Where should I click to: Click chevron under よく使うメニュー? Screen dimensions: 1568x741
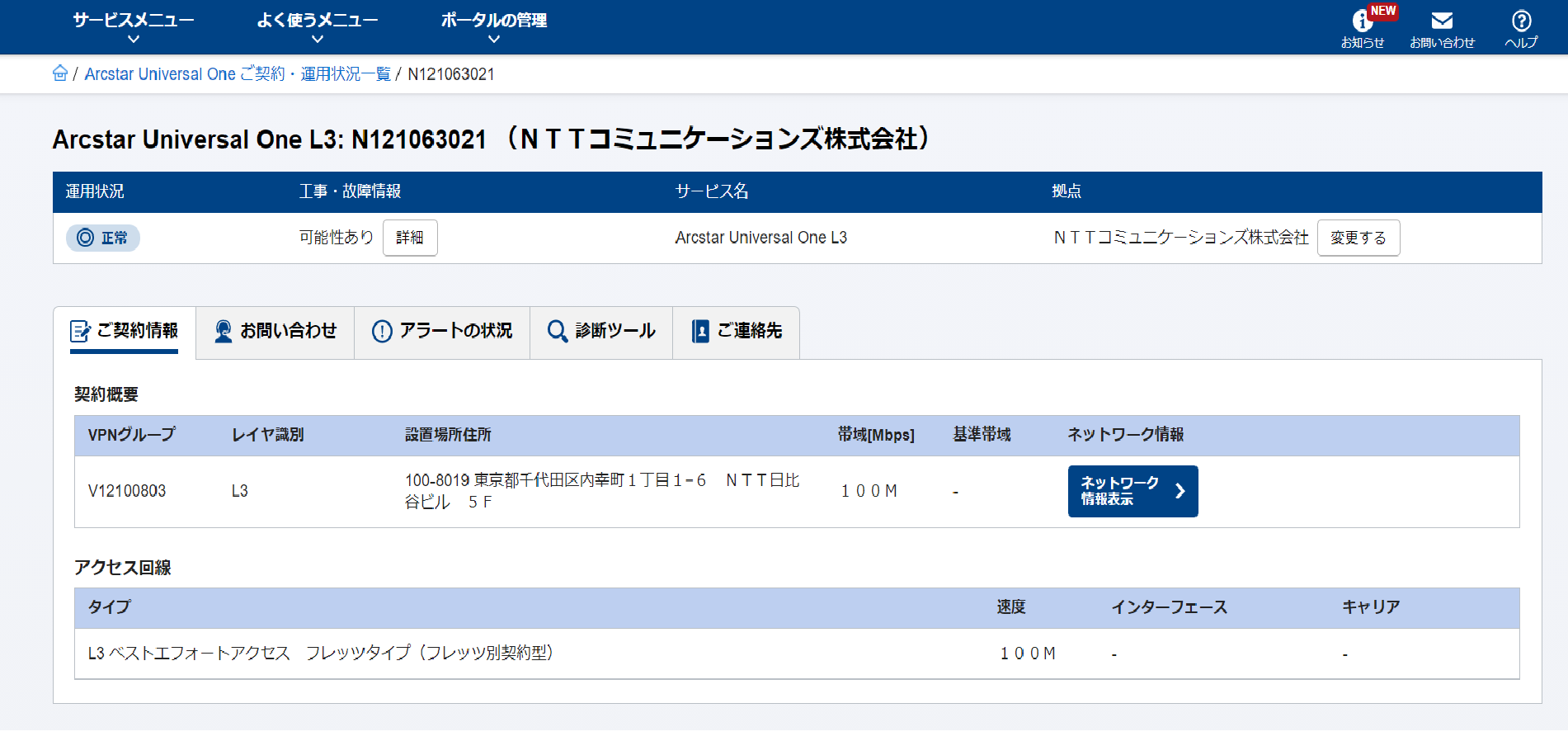click(x=318, y=39)
